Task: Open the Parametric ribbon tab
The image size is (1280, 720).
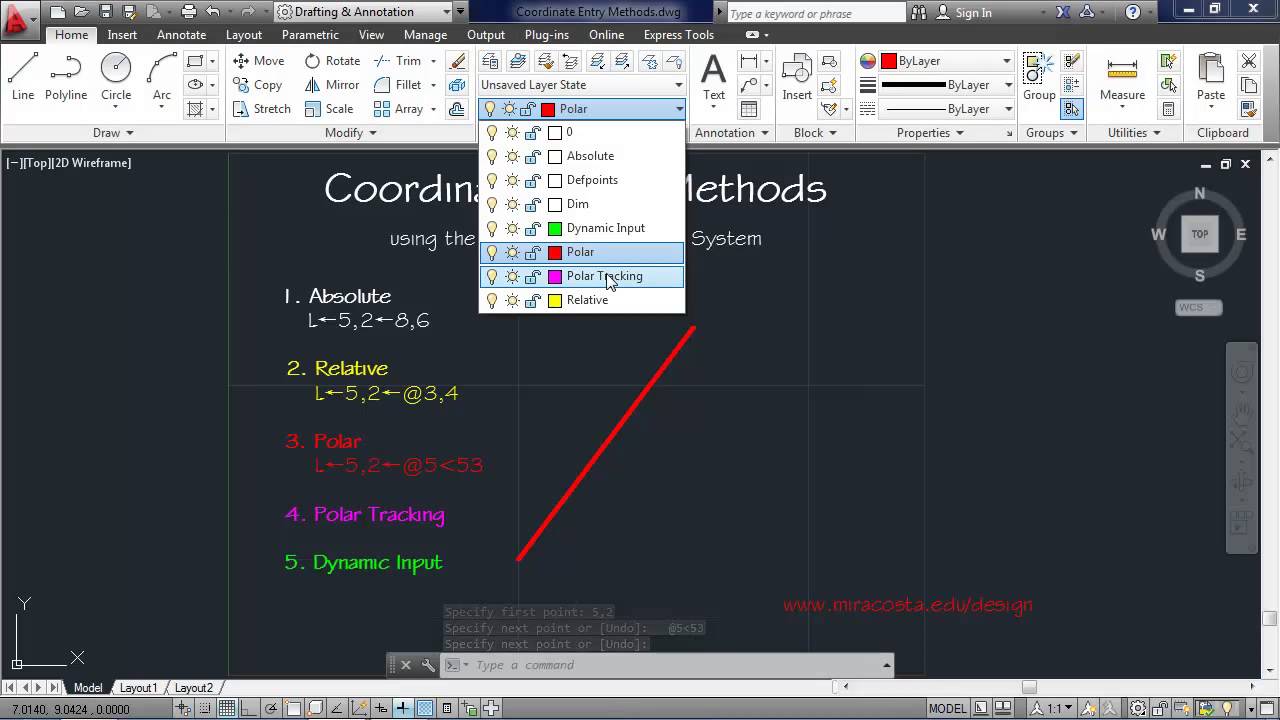Action: coord(310,35)
